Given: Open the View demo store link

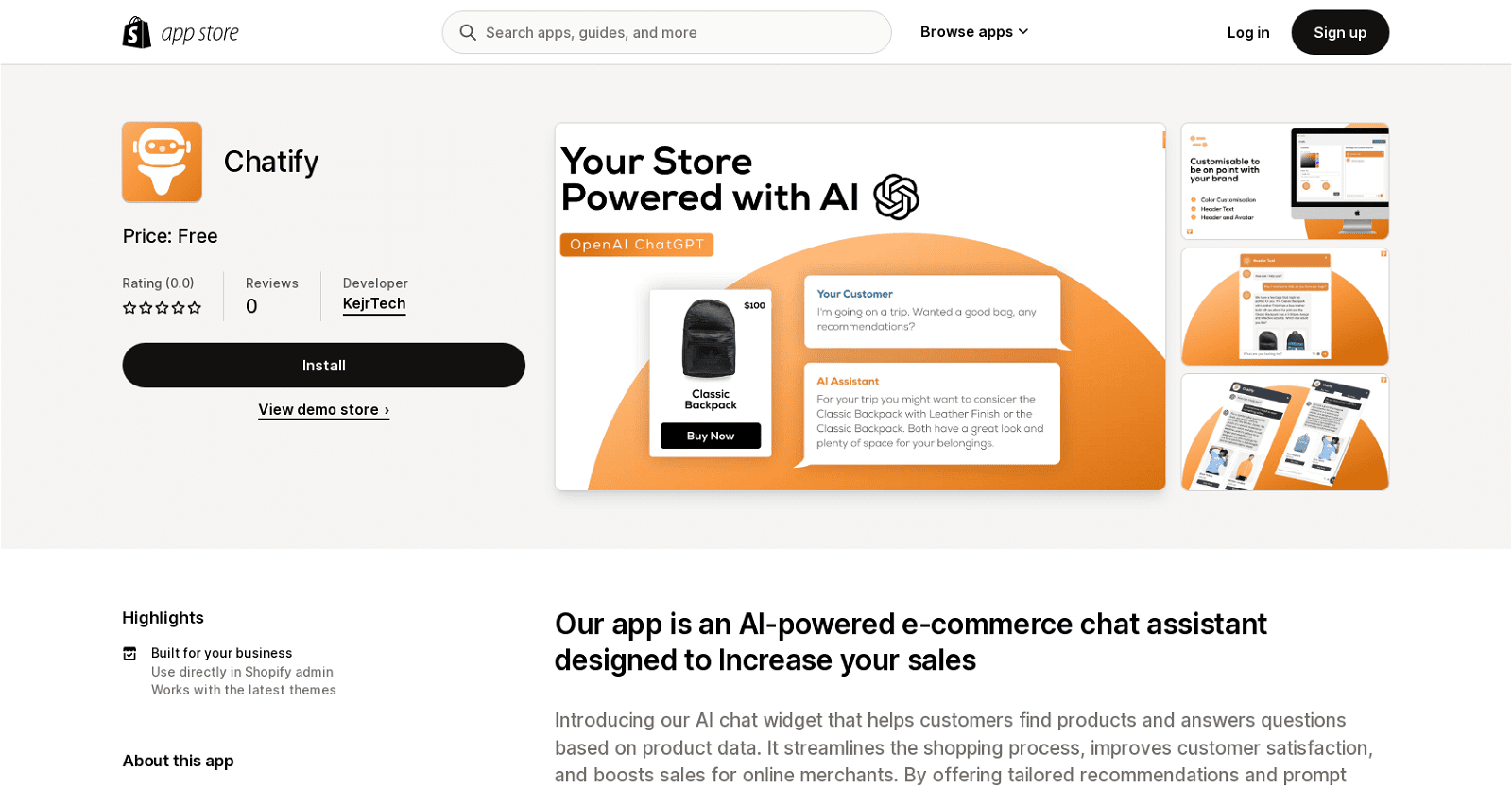Looking at the screenshot, I should tap(323, 409).
